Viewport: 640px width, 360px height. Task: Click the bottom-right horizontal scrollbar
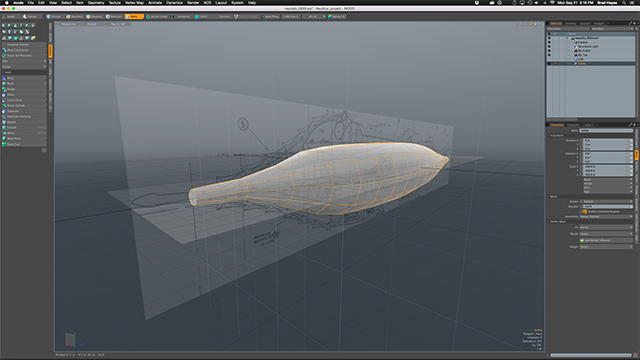pyautogui.click(x=591, y=355)
